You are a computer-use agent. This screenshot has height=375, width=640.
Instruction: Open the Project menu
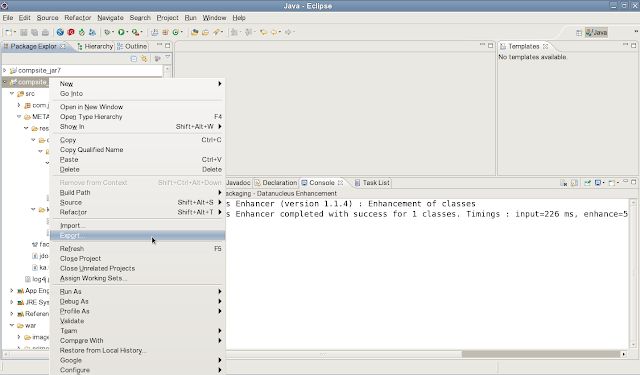[x=167, y=18]
